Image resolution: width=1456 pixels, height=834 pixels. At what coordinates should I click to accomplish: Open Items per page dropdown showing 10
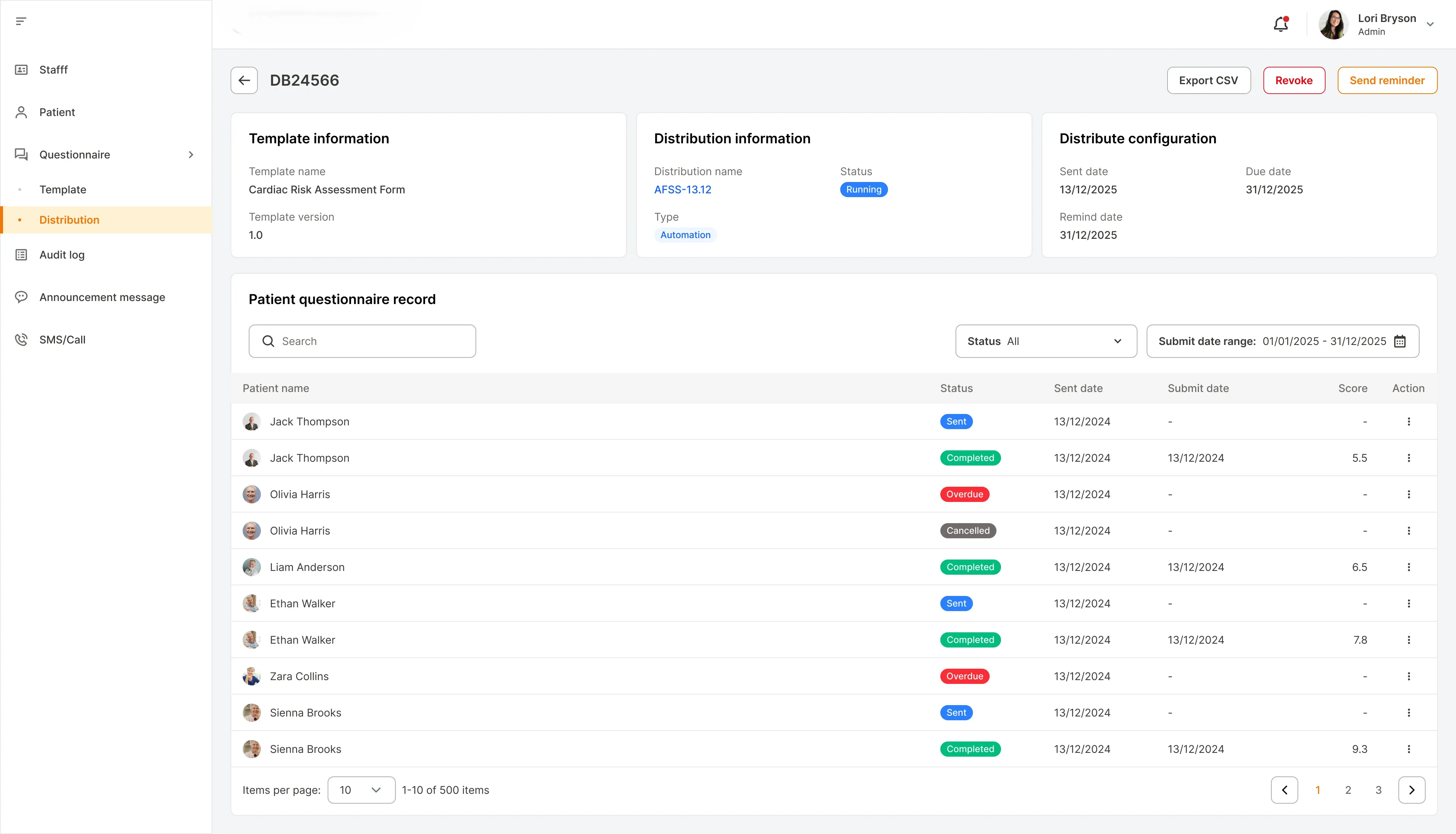361,790
